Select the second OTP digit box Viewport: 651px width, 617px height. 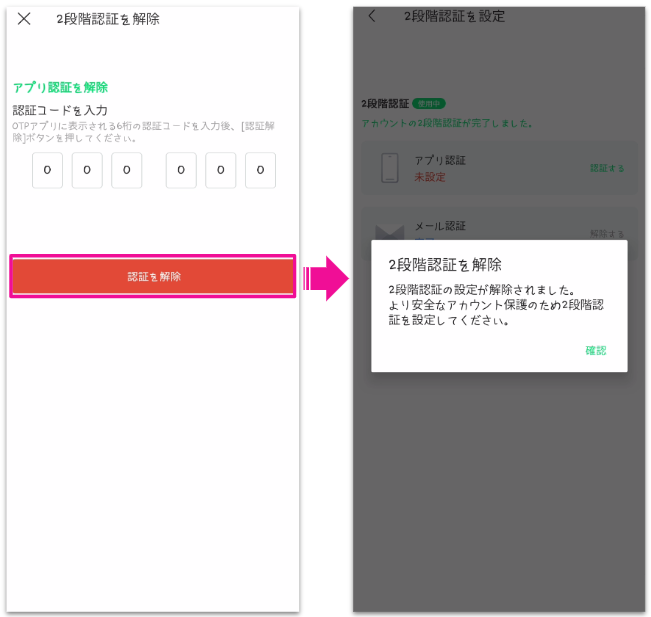(87, 170)
